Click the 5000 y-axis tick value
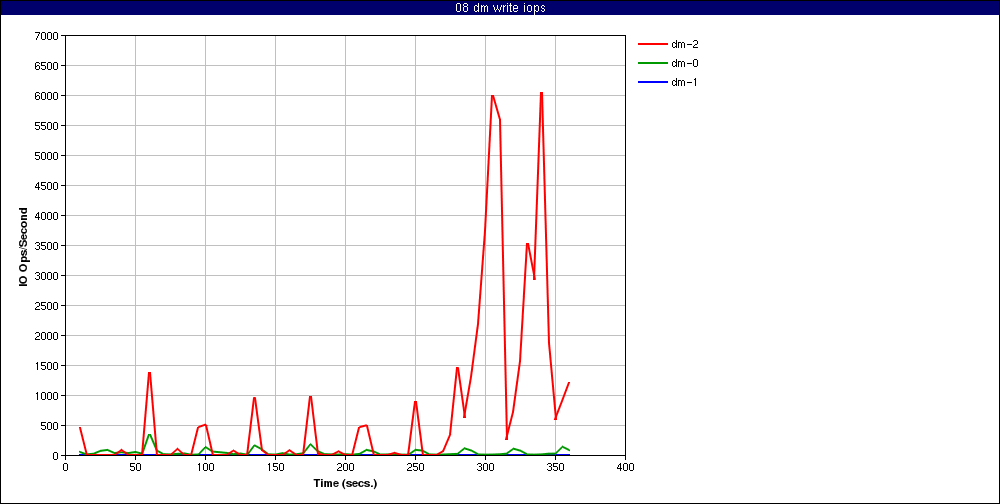Screen dimensions: 1000x504 tap(46, 156)
